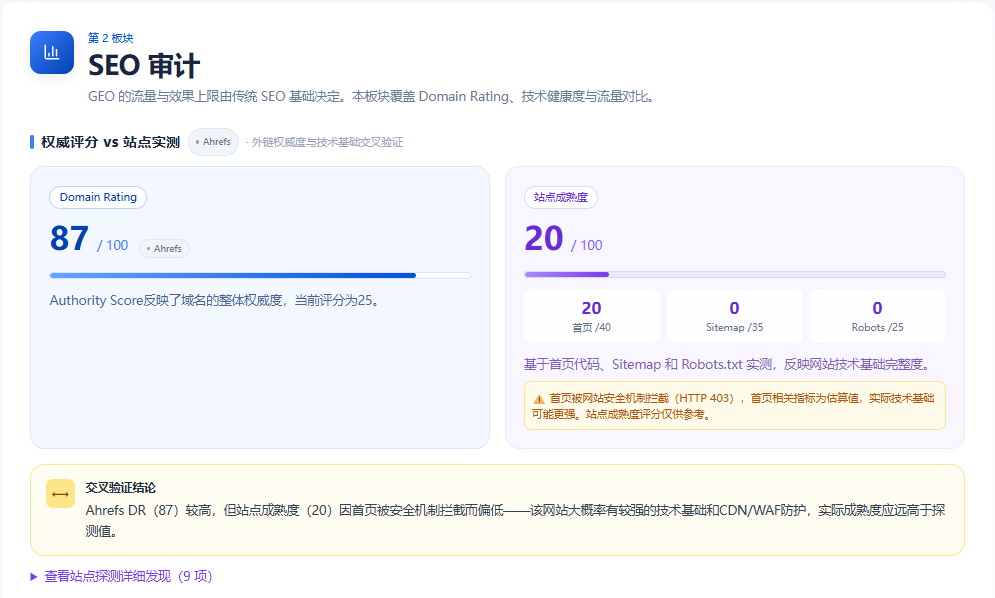
Task: Click the Ahrefs tag beside the 87 score
Action: pyautogui.click(x=164, y=248)
